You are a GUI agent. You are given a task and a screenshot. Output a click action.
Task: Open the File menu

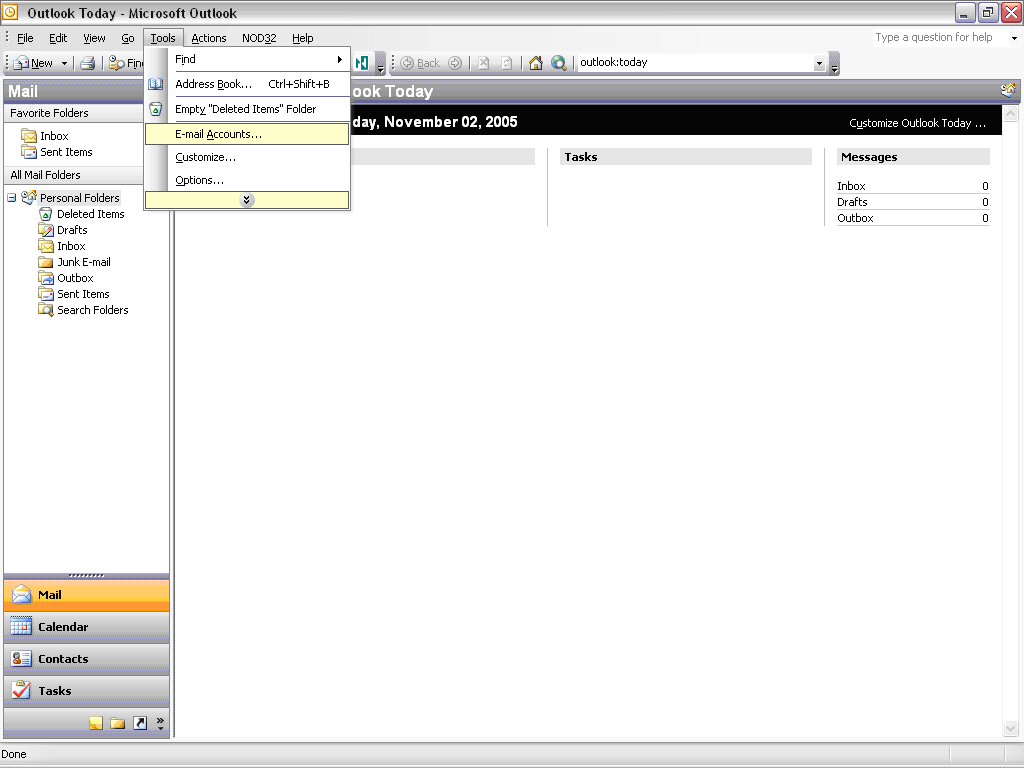click(25, 38)
